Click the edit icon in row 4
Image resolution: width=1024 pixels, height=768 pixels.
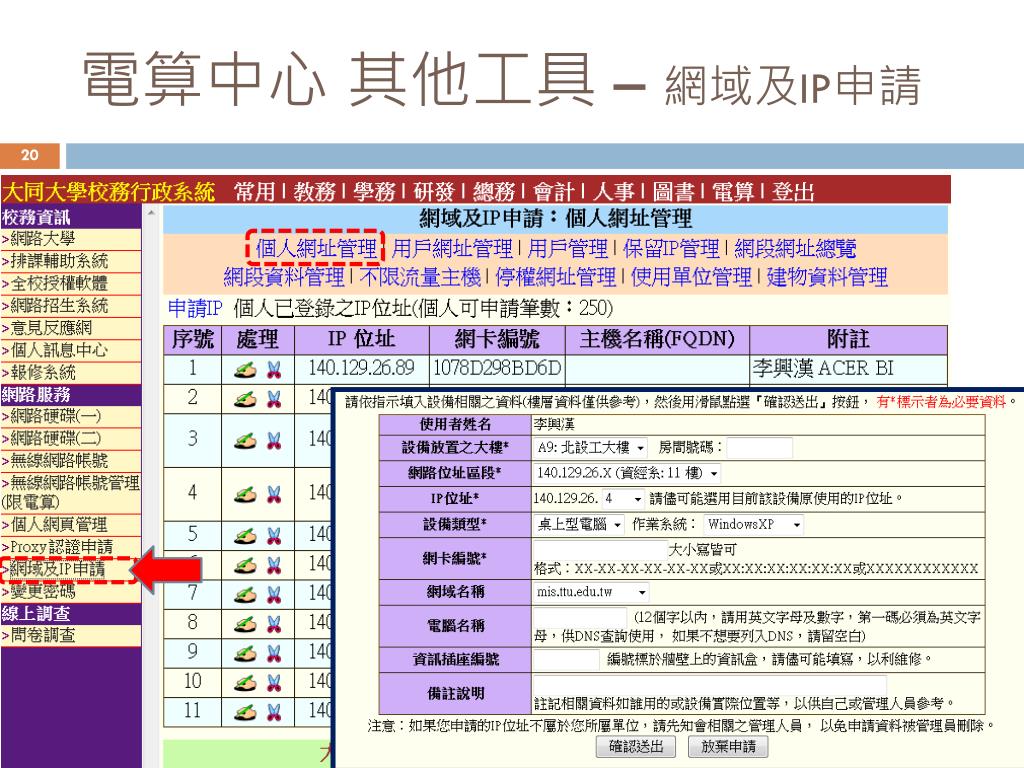(246, 495)
